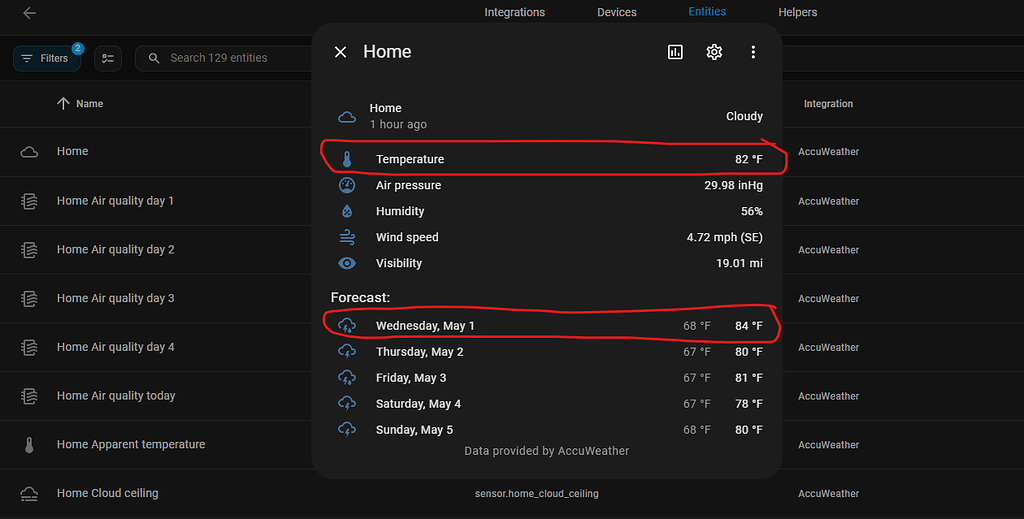Viewport: 1024px width, 519px height.
Task: Select the Entities tab
Action: (707, 12)
